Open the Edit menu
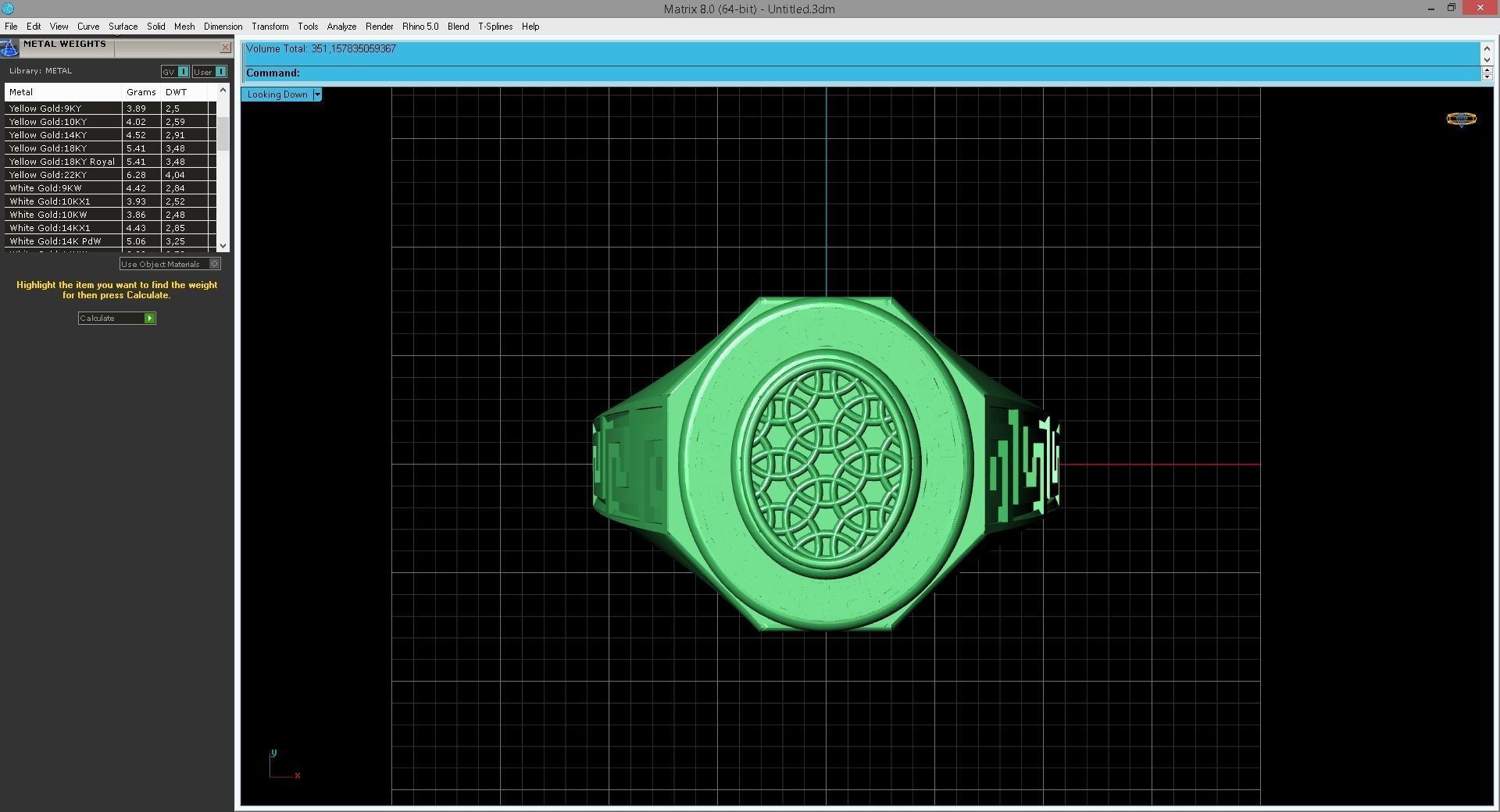 click(34, 27)
